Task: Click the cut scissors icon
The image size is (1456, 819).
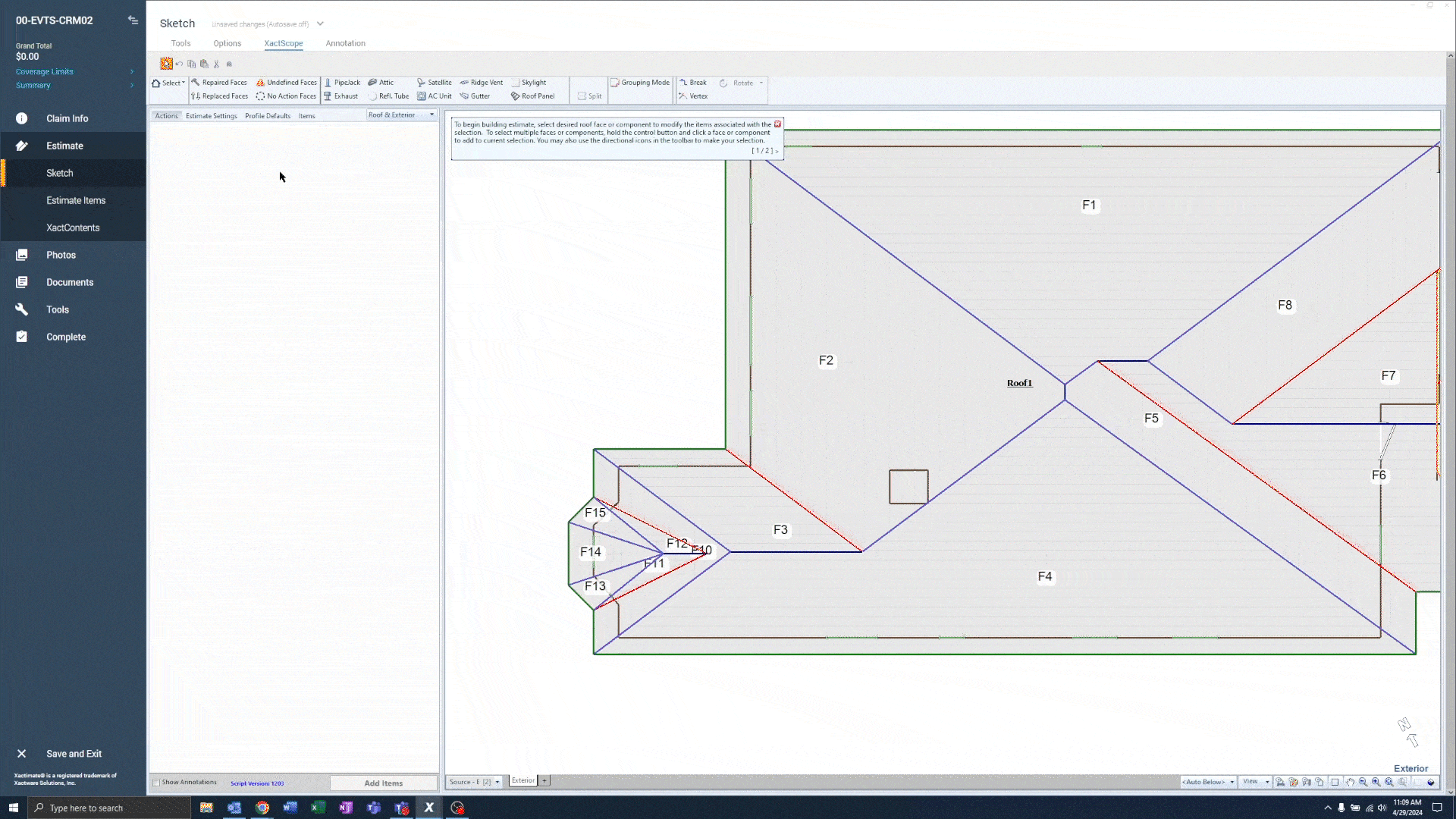Action: (216, 64)
